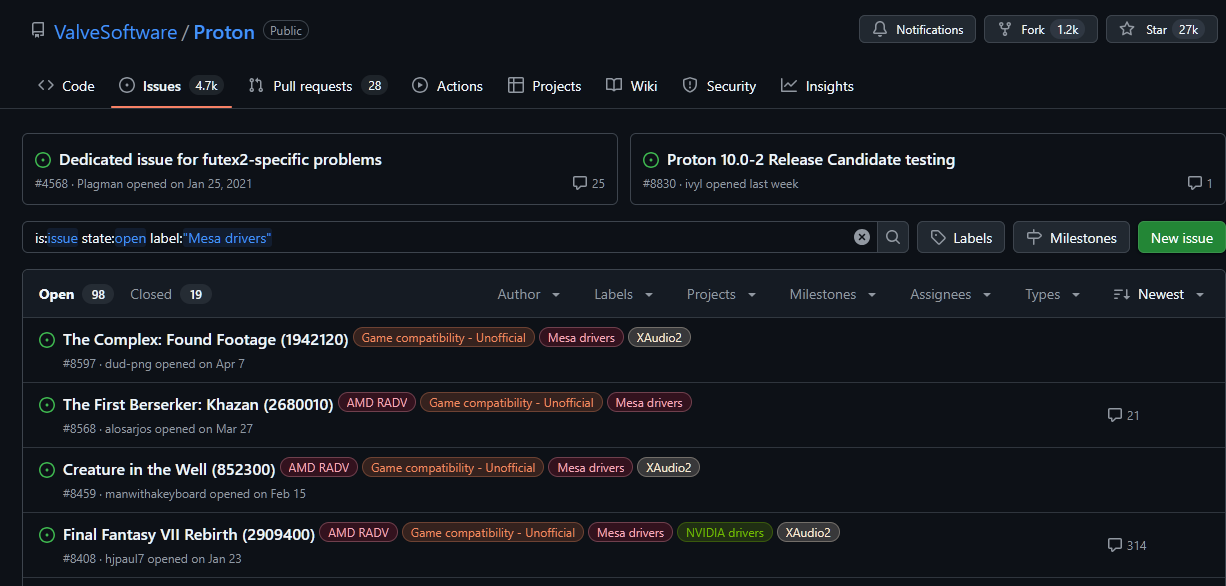This screenshot has width=1226, height=586.
Task: Click the open-status icon of Final Fantasy VII Rebirth
Action: (46, 535)
